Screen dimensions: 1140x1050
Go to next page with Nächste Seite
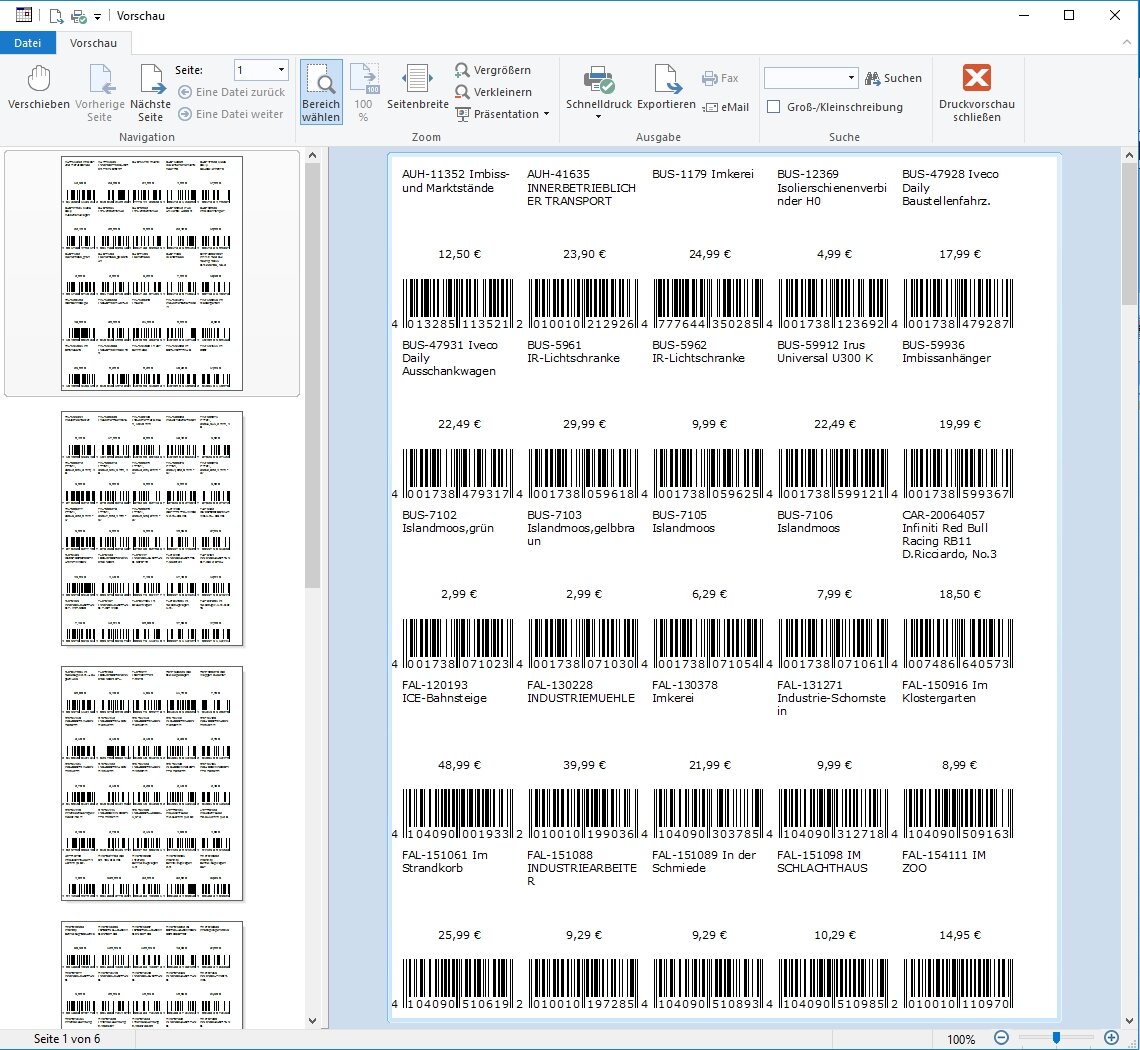click(151, 91)
